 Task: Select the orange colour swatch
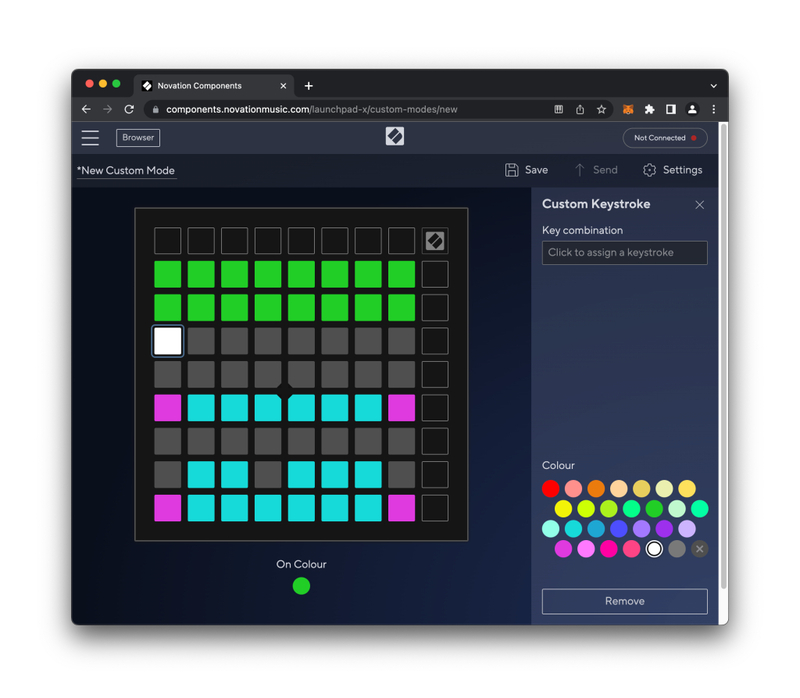tap(596, 488)
